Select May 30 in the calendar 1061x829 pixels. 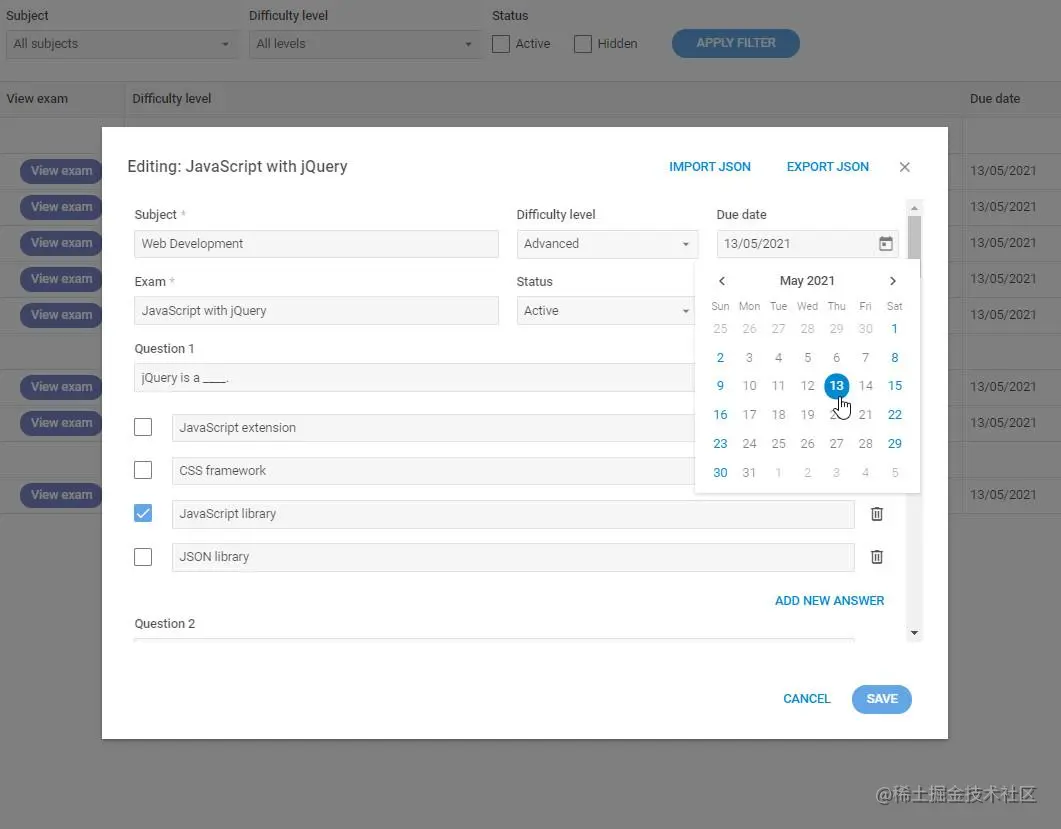(720, 472)
